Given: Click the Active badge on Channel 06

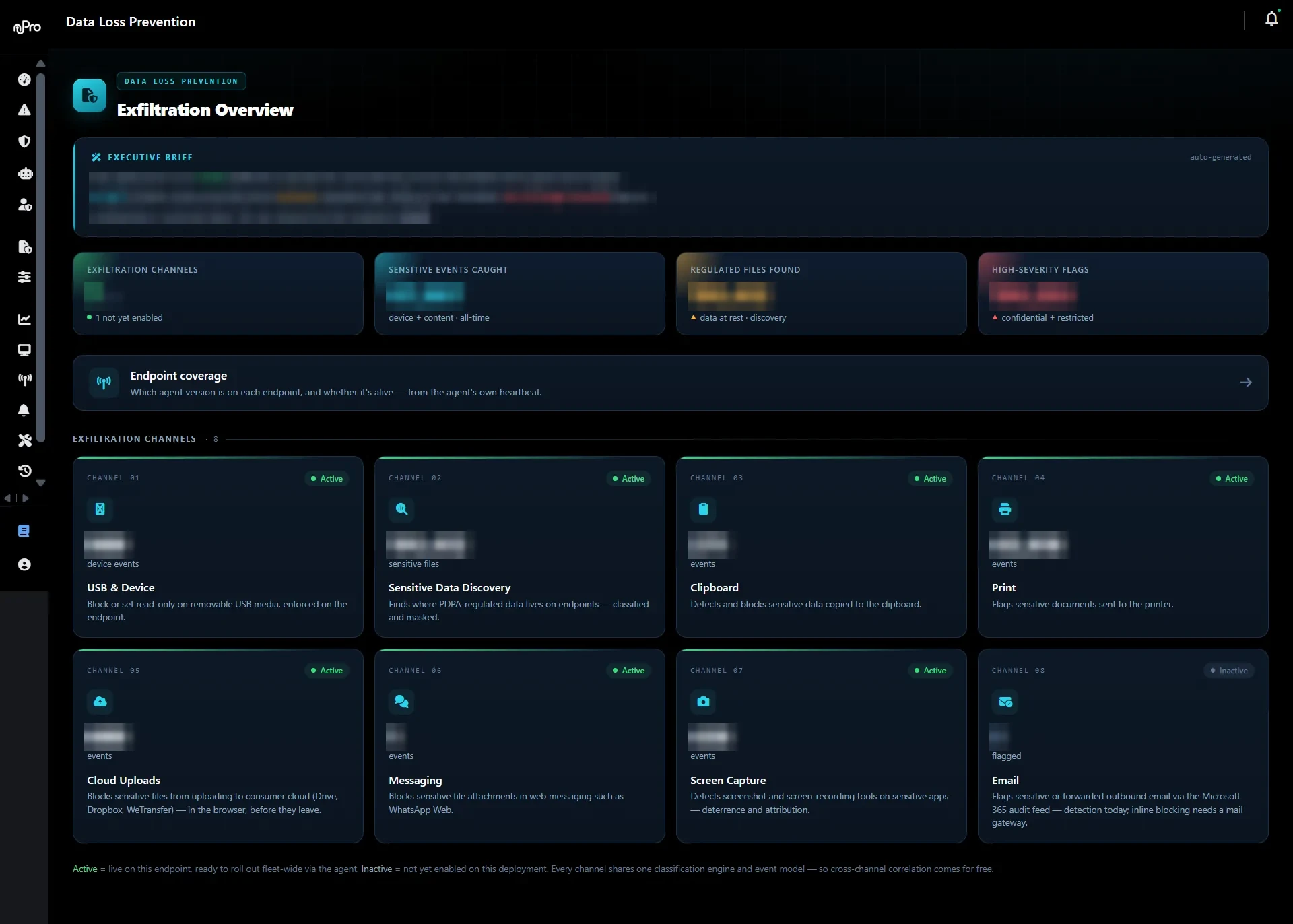Looking at the screenshot, I should 628,671.
